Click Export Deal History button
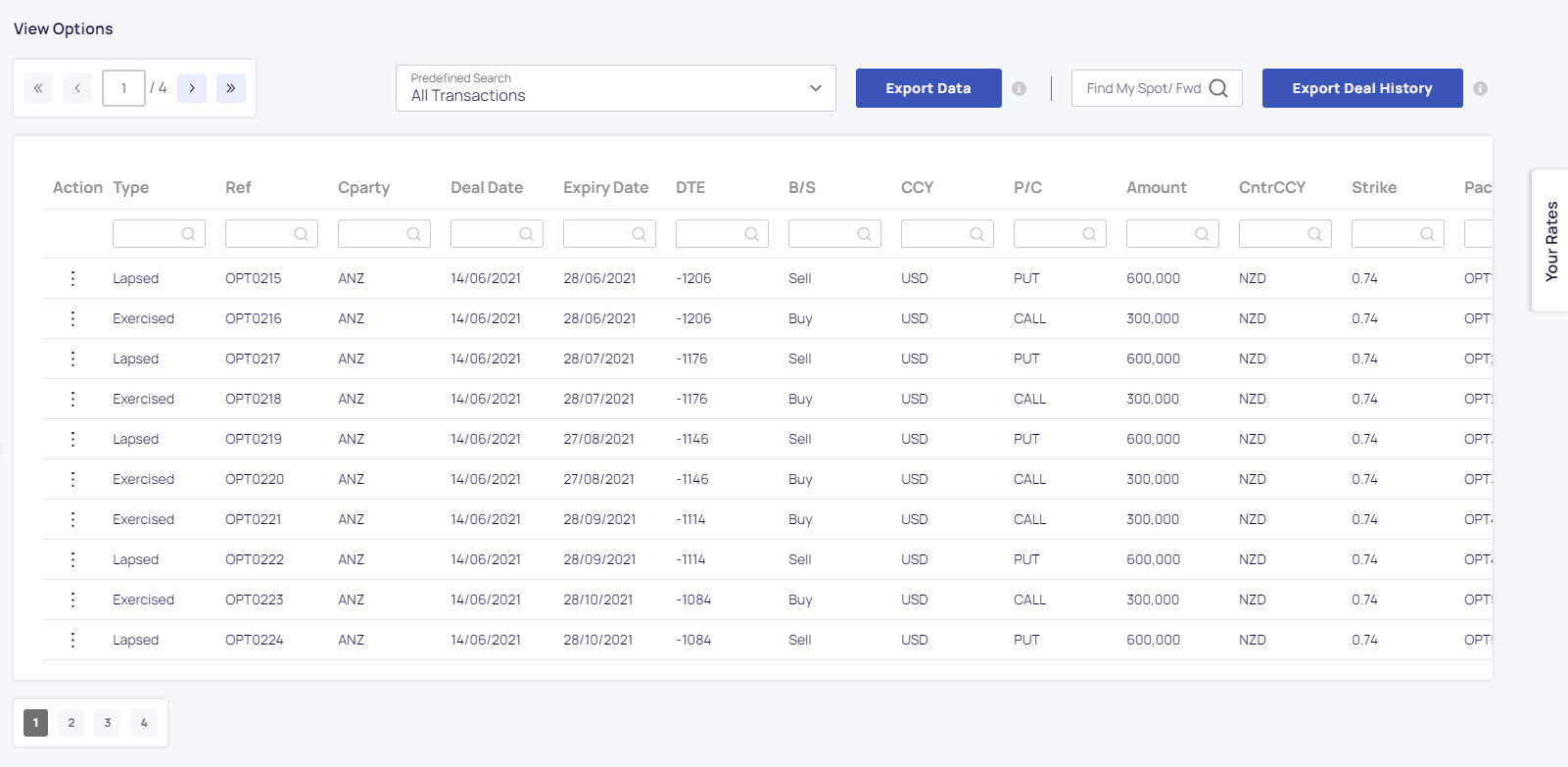 tap(1362, 88)
